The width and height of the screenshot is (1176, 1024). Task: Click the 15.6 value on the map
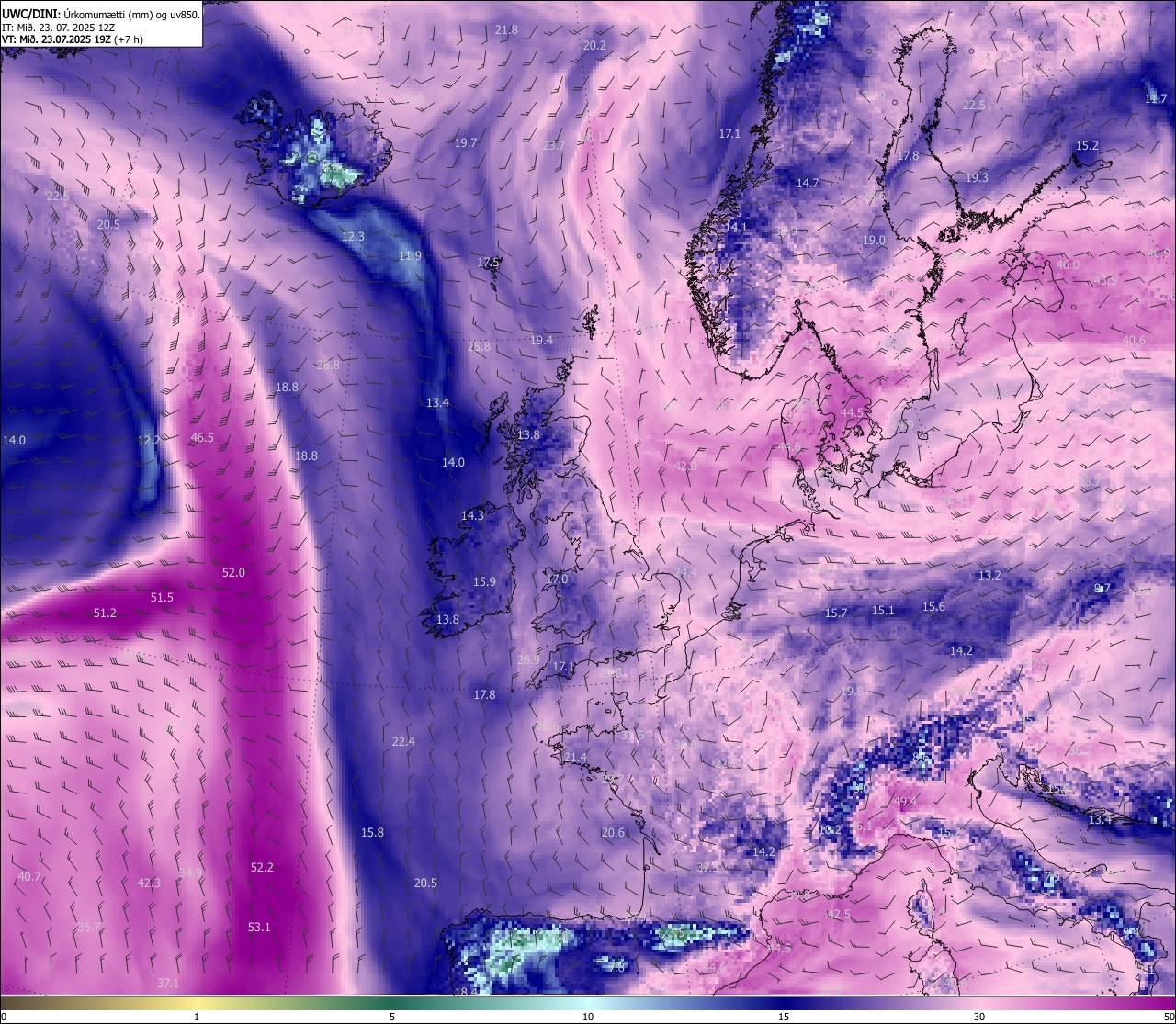coord(933,606)
